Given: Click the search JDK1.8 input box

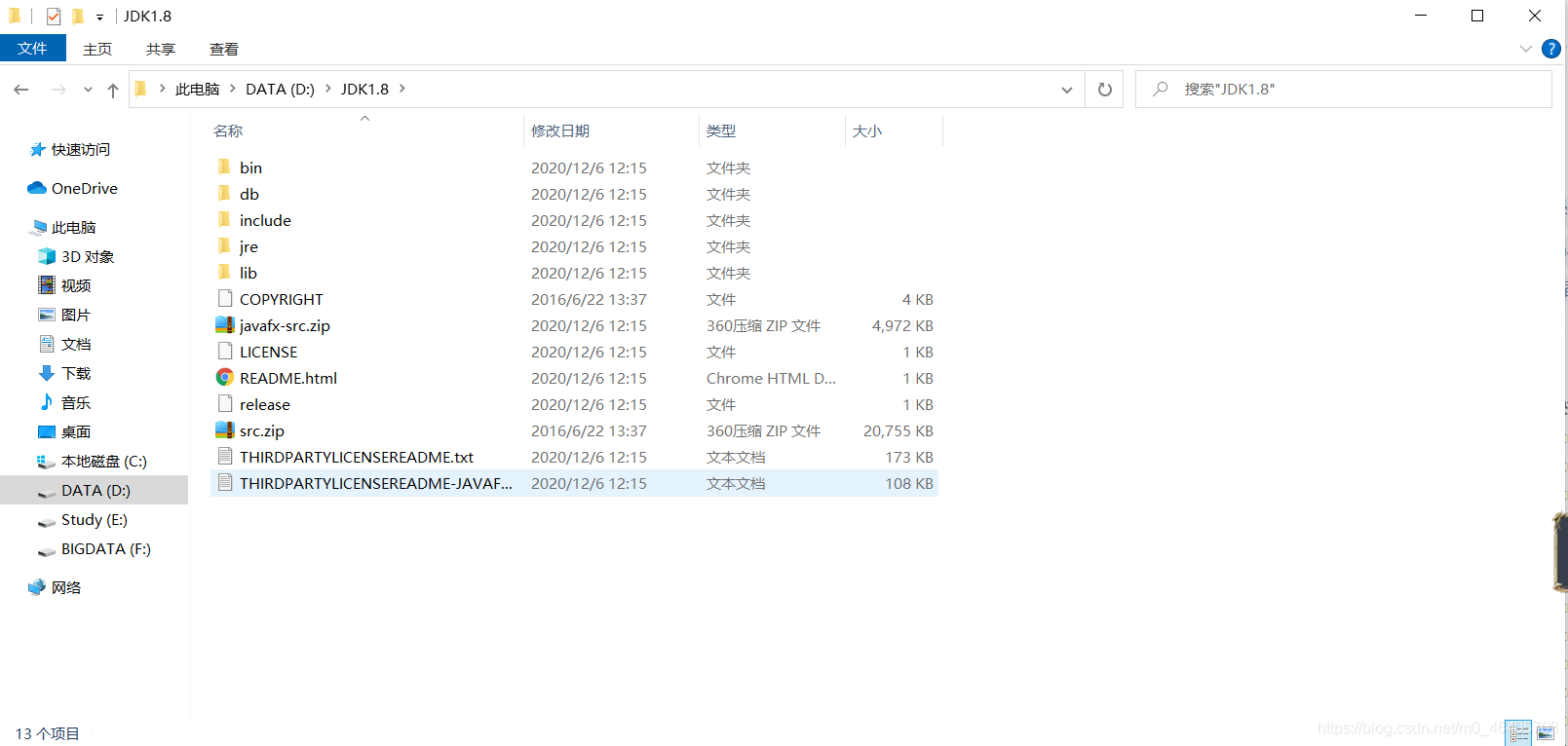Looking at the screenshot, I should (x=1344, y=89).
